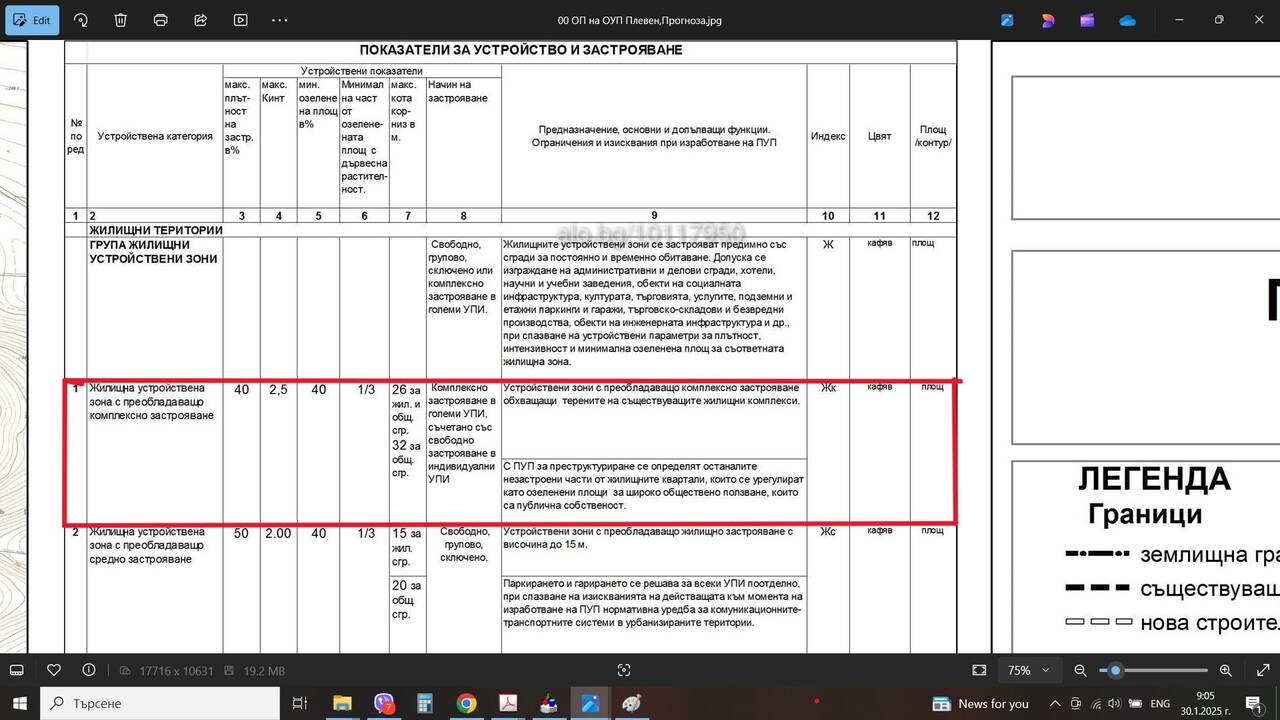Screen dimensions: 1280x720
Task: Click the Жк index cell
Action: pos(828,388)
